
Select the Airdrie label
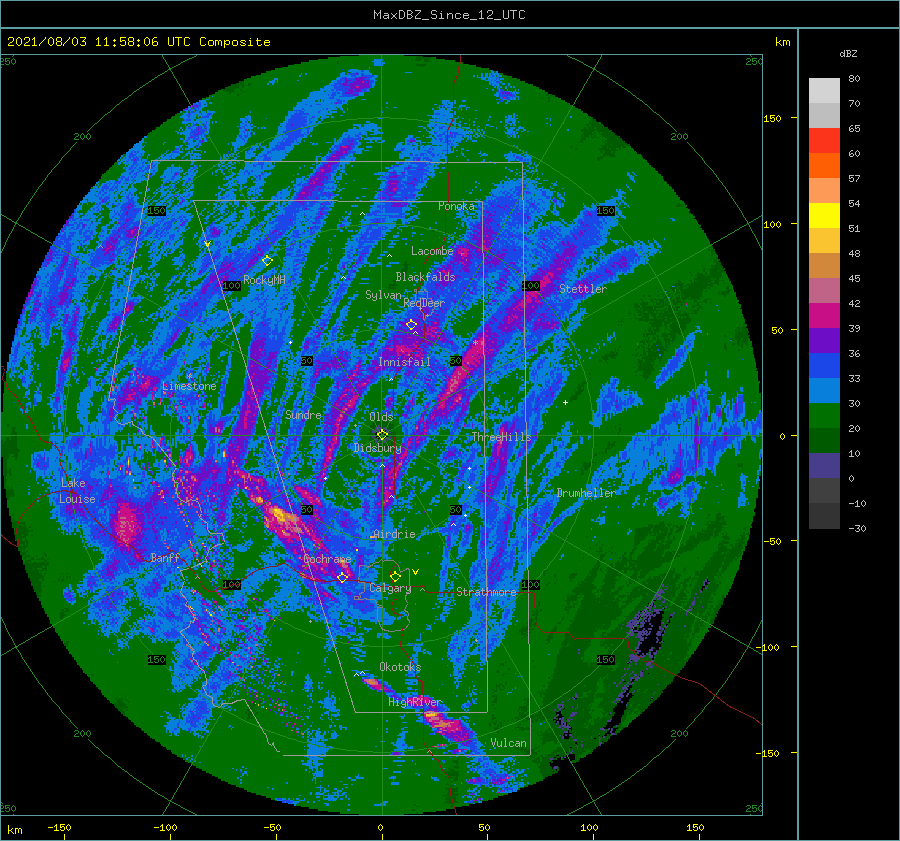pos(394,534)
